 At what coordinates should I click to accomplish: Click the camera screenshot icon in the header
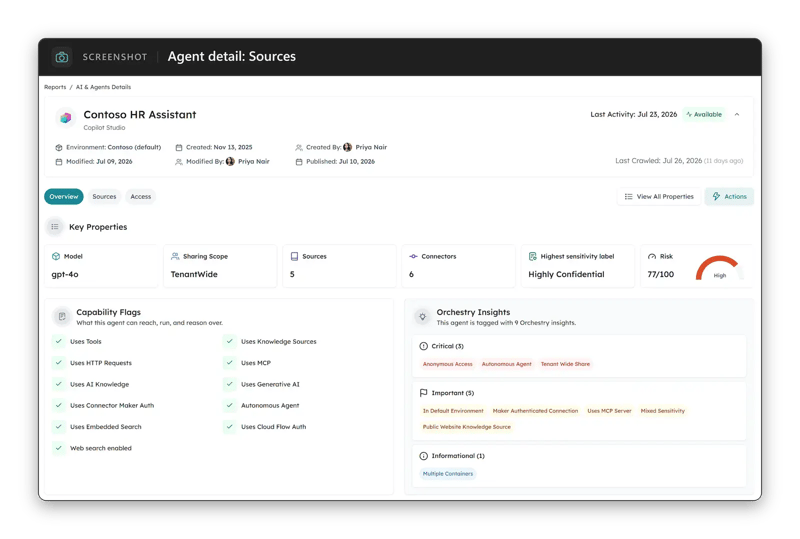tap(62, 57)
